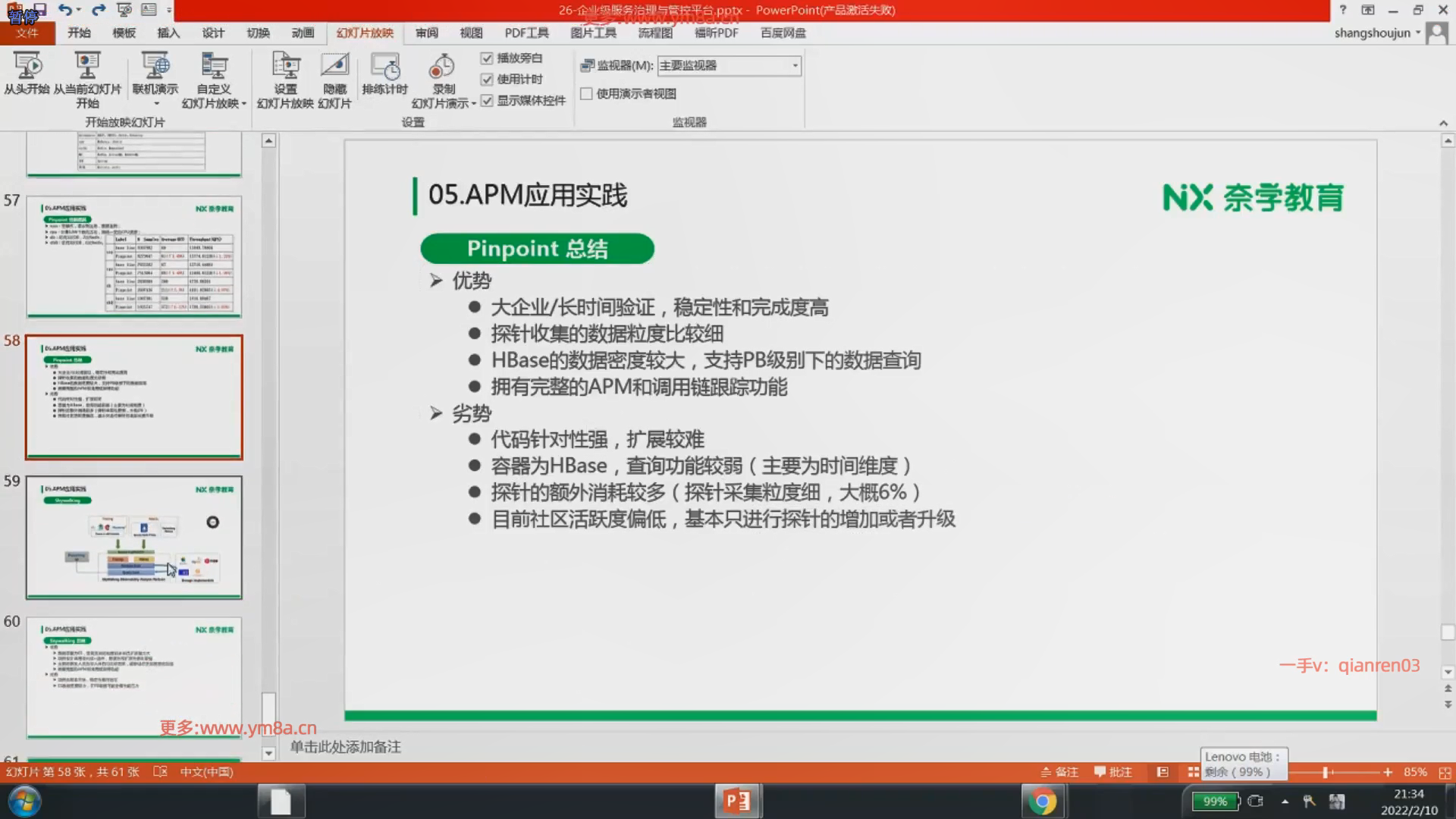Click the zoom slider in status bar
Screen dimensions: 1456x819
(1326, 772)
